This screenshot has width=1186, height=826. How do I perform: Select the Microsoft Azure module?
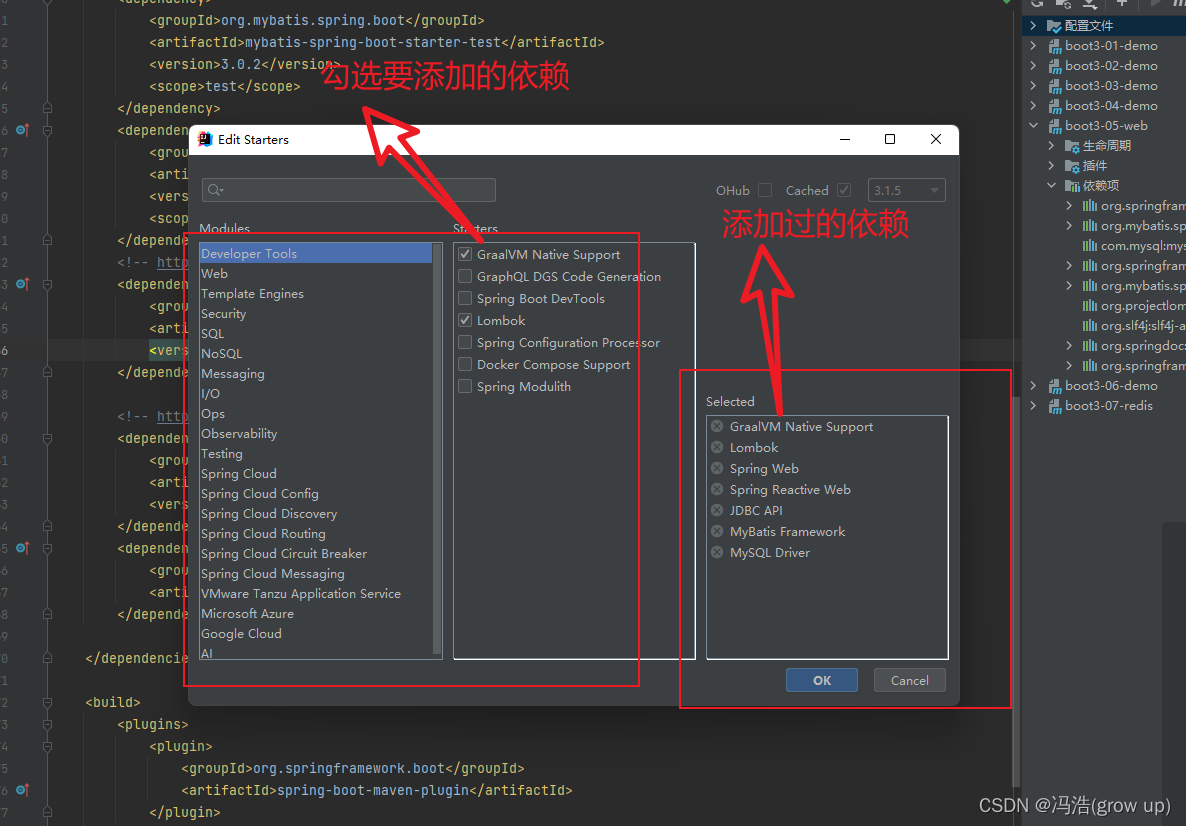click(315, 614)
